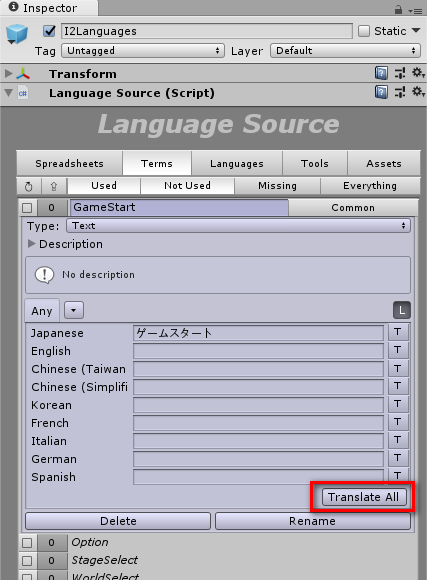
Task: Toggle the I2Languages active checkbox
Action: point(49,31)
